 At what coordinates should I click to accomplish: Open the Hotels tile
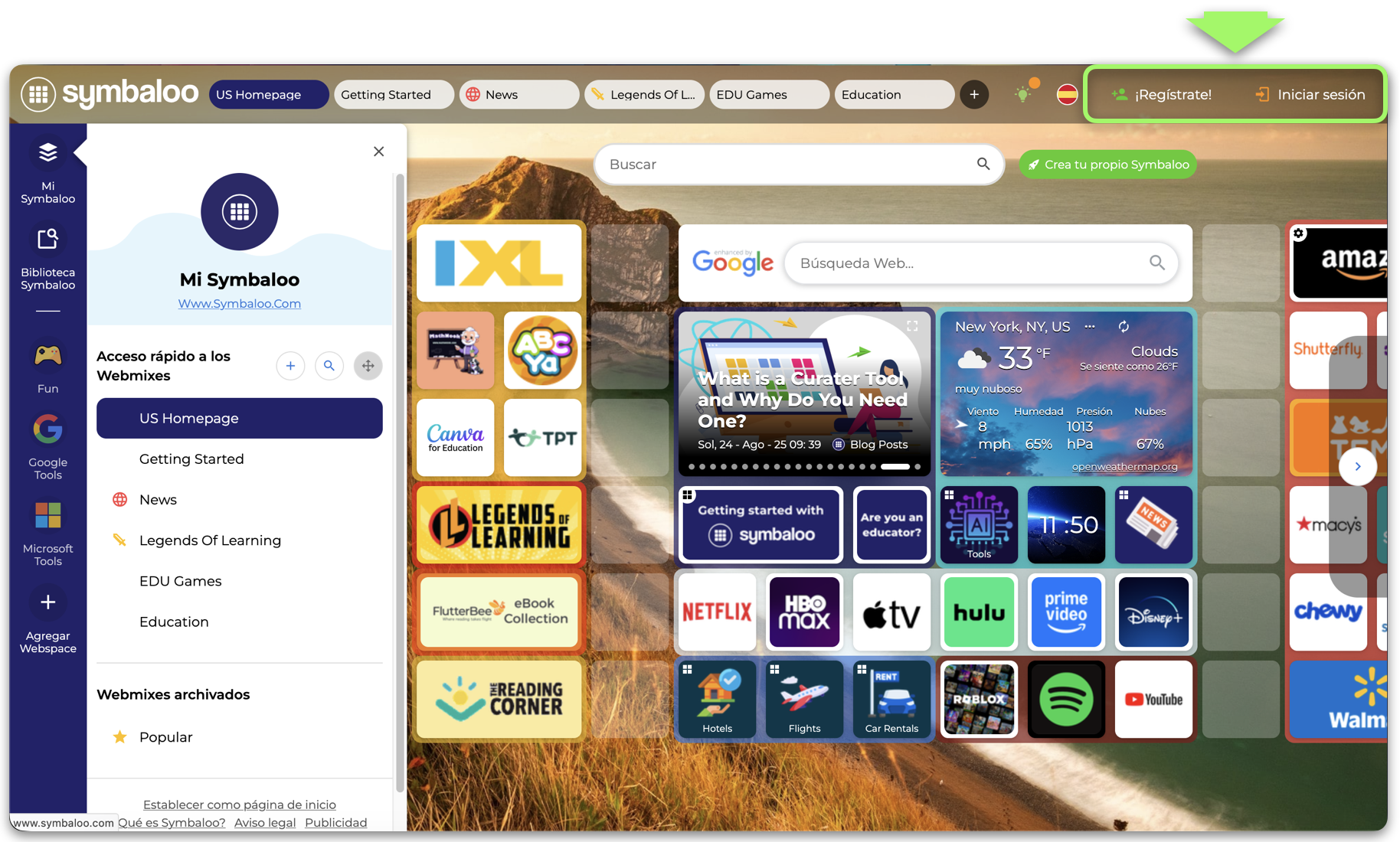718,700
